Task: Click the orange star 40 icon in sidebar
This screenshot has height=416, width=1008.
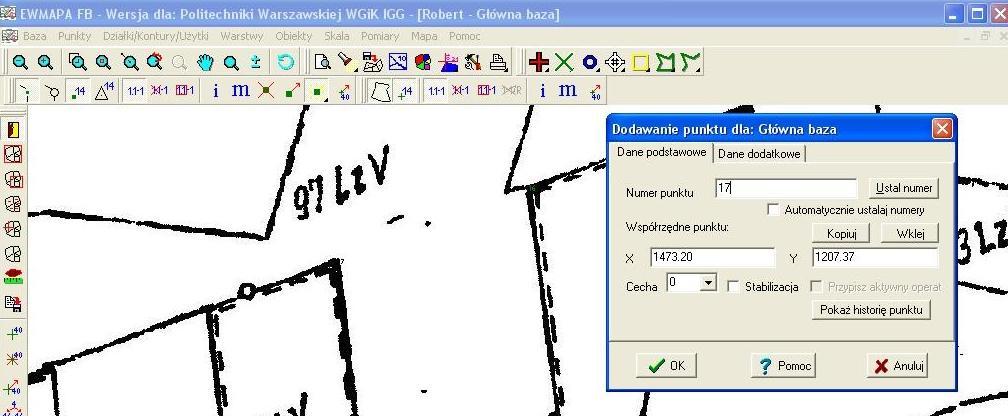Action: [x=13, y=359]
